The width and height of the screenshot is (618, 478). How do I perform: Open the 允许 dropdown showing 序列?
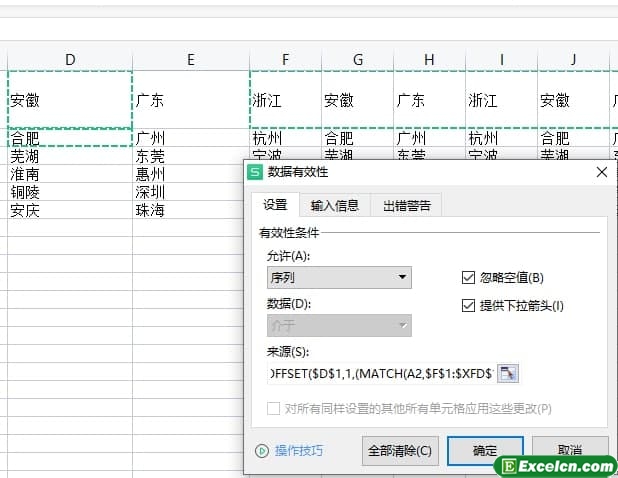339,278
